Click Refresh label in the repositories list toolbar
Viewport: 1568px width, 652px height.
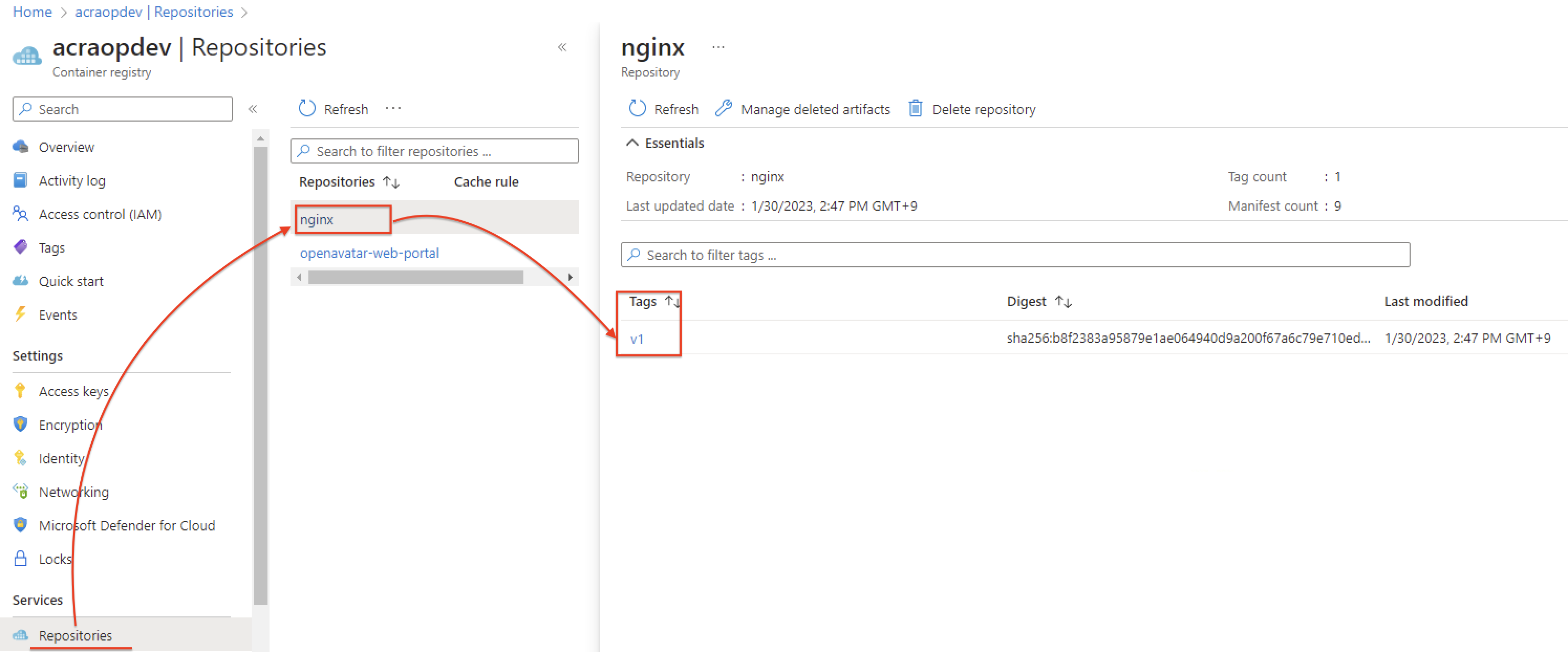pyautogui.click(x=346, y=109)
